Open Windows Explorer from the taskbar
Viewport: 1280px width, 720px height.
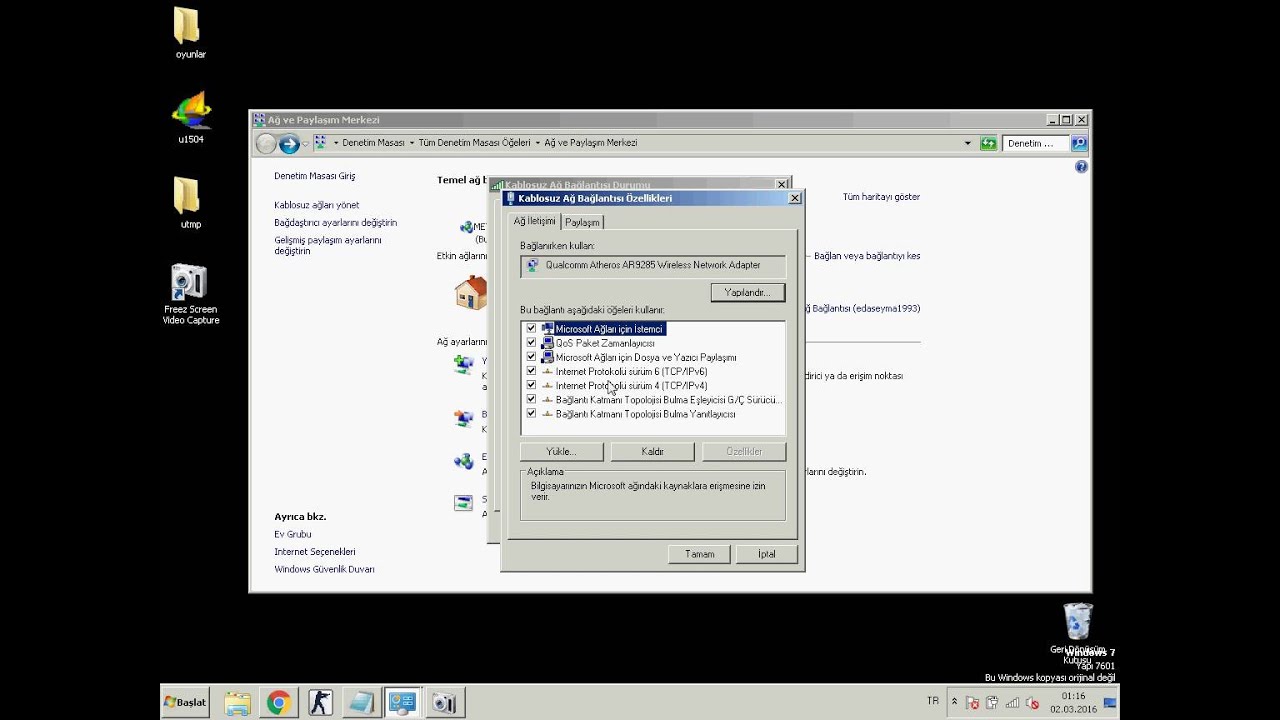[237, 703]
